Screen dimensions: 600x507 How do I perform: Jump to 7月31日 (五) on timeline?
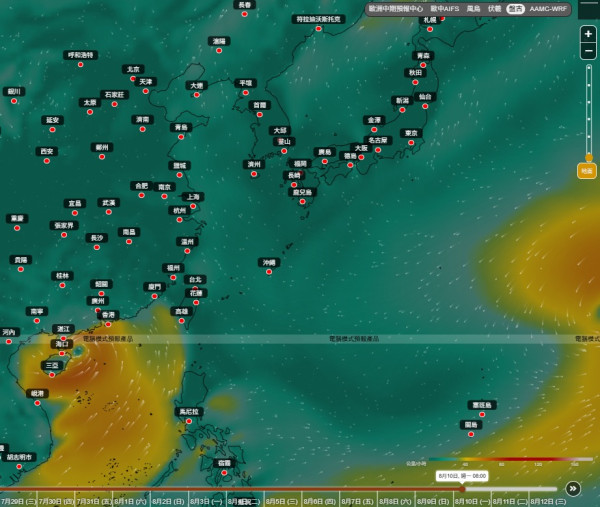tap(94, 501)
